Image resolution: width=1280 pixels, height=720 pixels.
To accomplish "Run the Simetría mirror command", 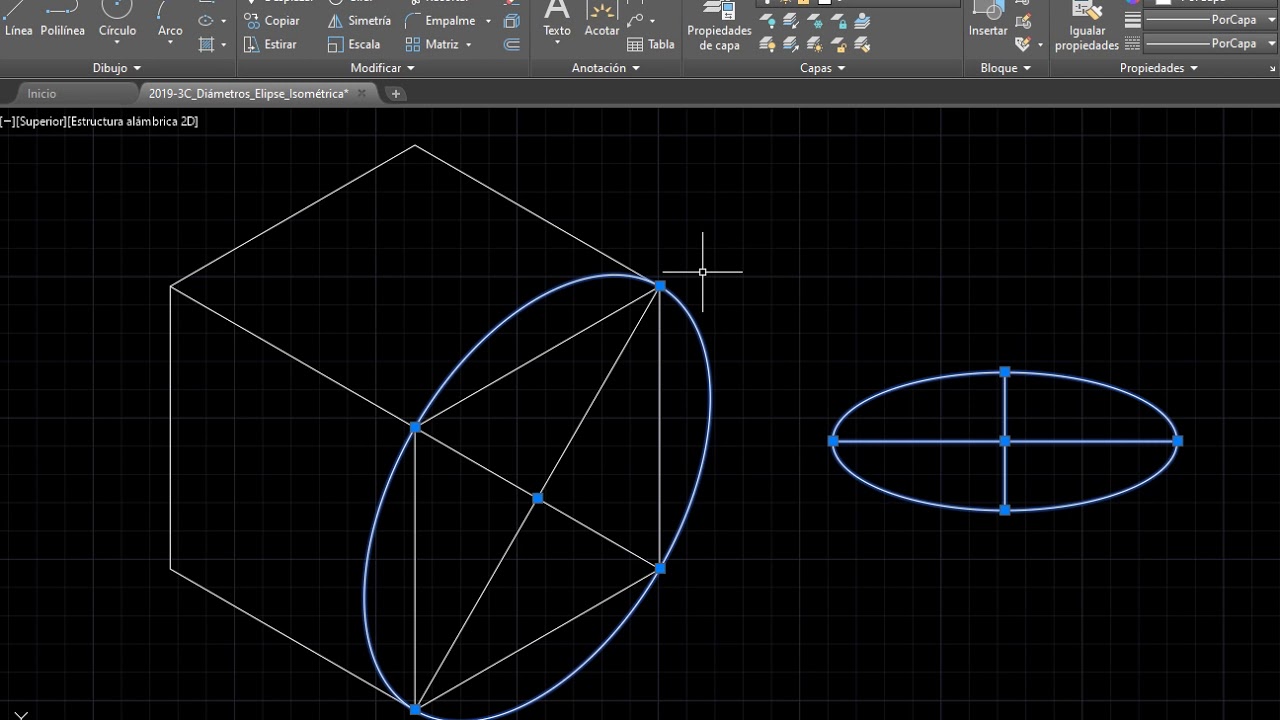I will (359, 20).
